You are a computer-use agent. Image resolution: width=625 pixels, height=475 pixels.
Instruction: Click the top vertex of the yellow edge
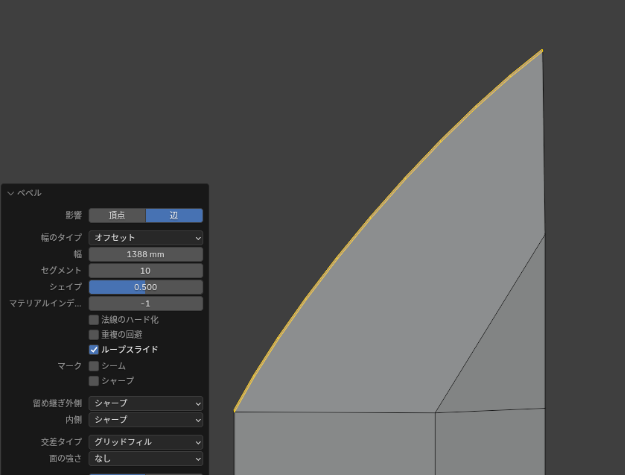click(x=542, y=50)
